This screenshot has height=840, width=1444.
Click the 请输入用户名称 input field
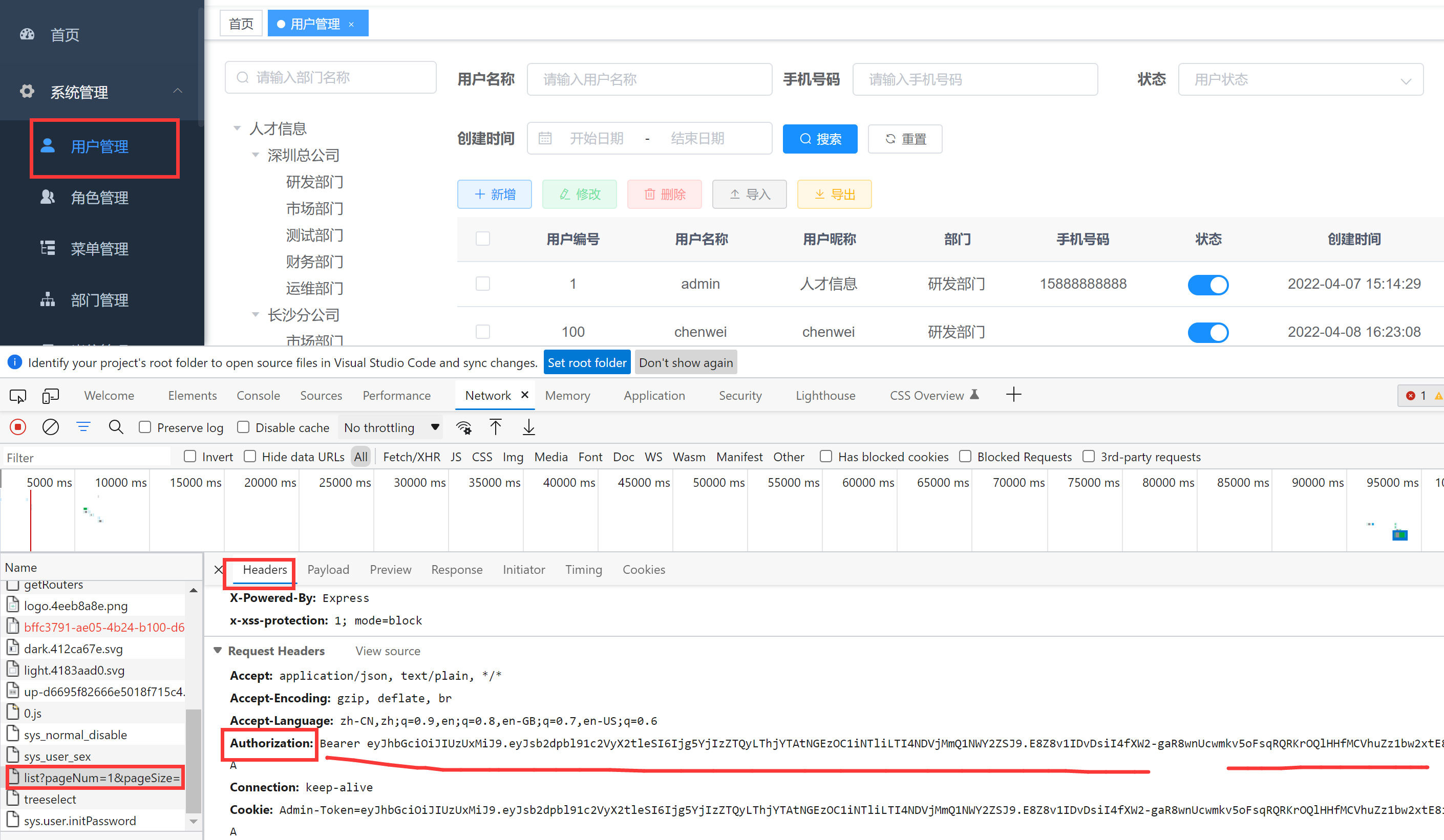pos(649,80)
